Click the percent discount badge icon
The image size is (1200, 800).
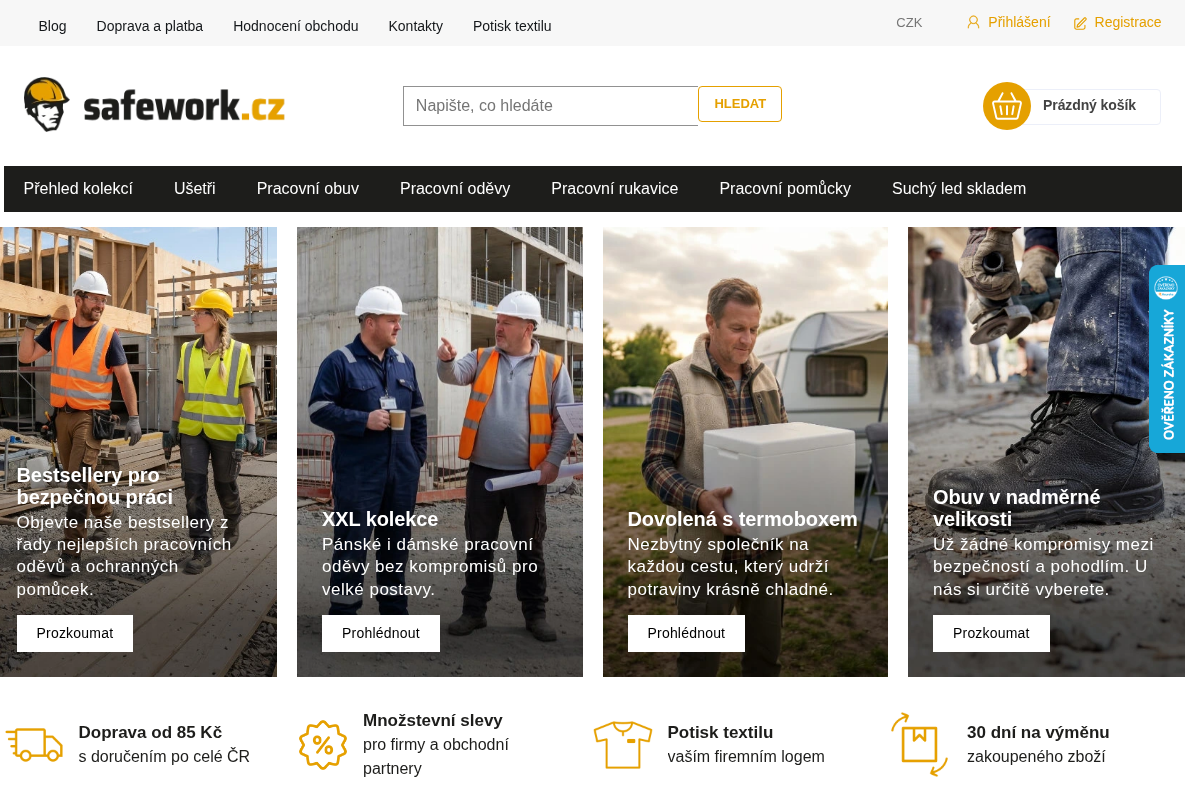click(x=323, y=745)
